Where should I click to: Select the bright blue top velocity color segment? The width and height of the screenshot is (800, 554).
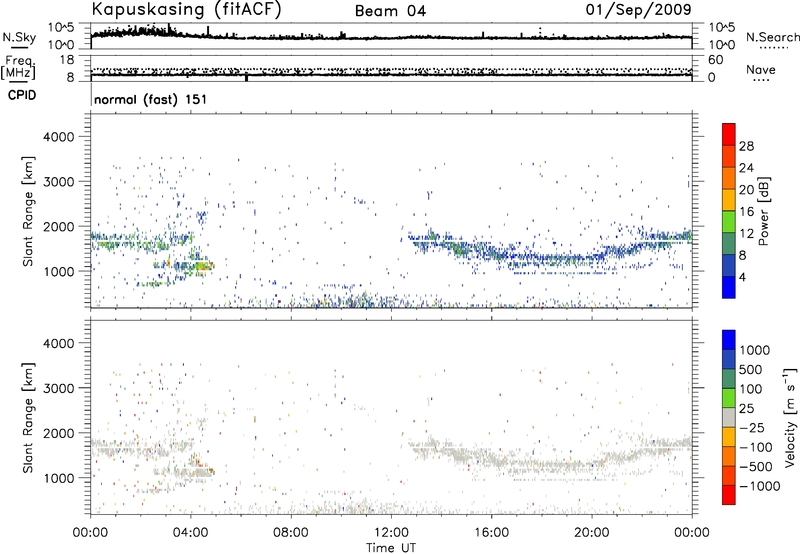(729, 340)
